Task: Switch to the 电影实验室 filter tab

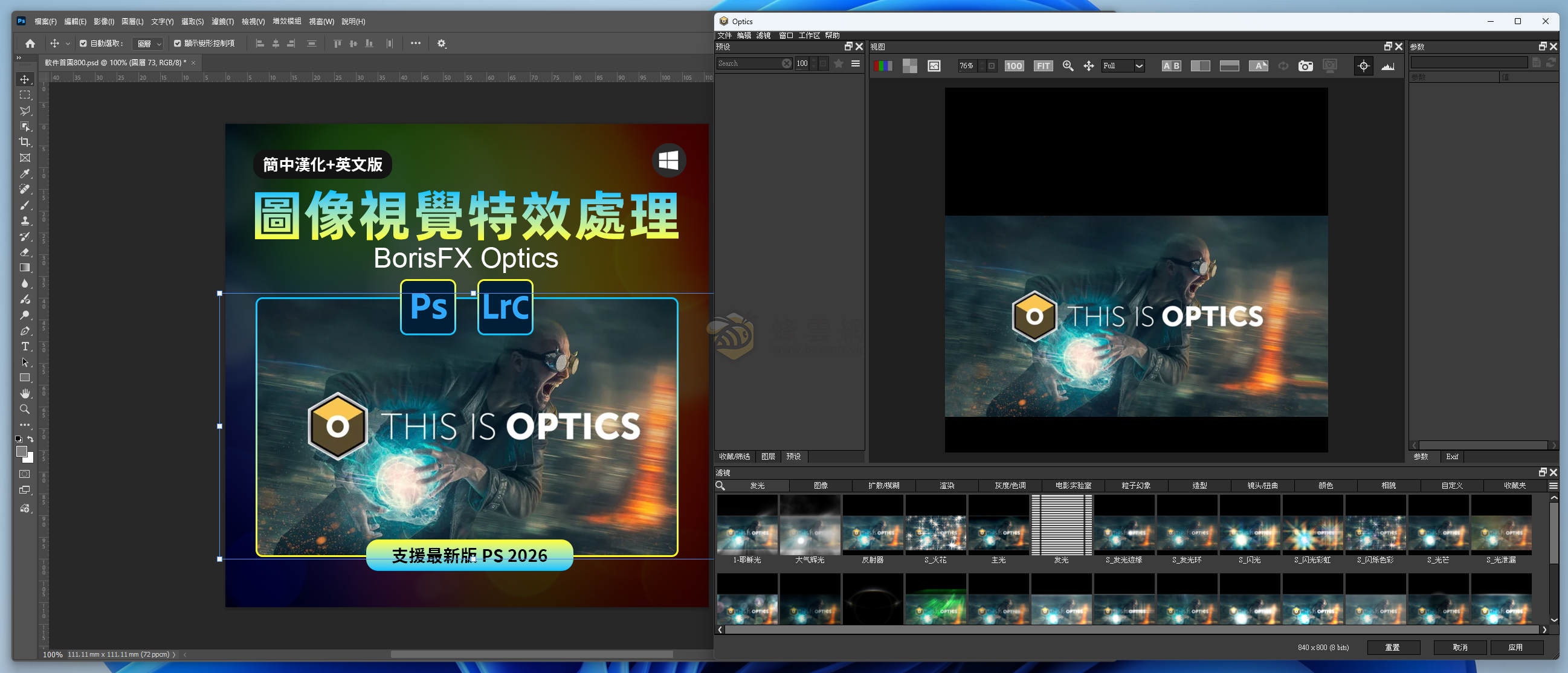Action: pos(1073,486)
